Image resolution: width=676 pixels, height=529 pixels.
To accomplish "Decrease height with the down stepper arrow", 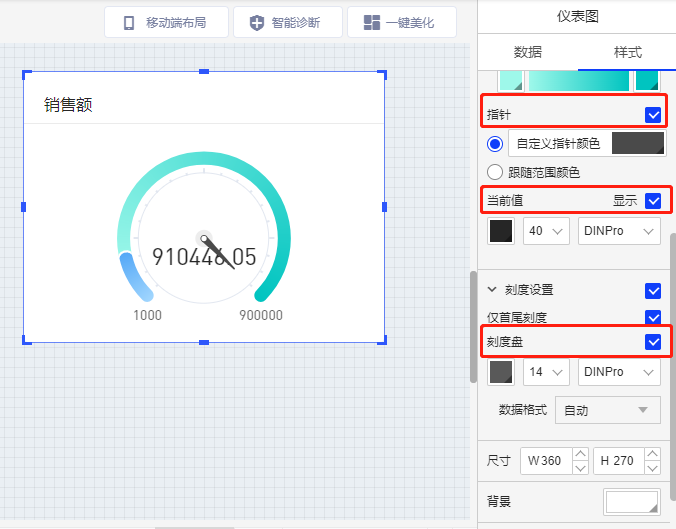I will coord(652,468).
